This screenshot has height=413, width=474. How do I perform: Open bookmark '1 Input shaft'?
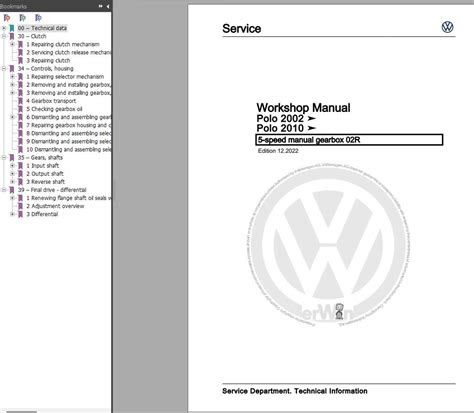pyautogui.click(x=43, y=166)
